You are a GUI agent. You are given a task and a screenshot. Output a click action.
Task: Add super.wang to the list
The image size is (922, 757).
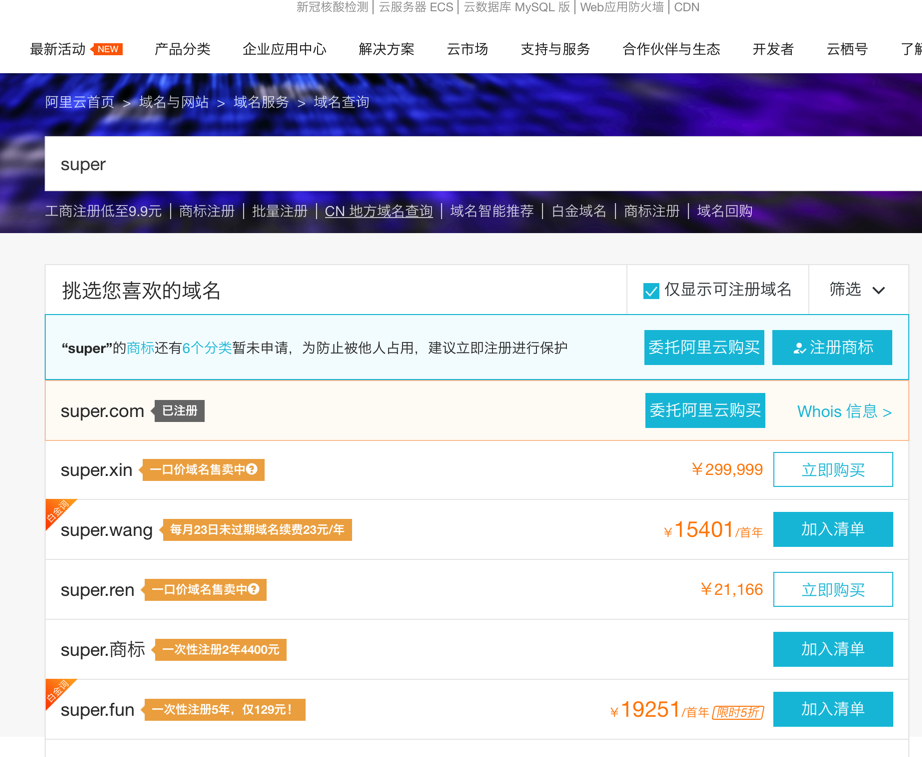(x=833, y=529)
